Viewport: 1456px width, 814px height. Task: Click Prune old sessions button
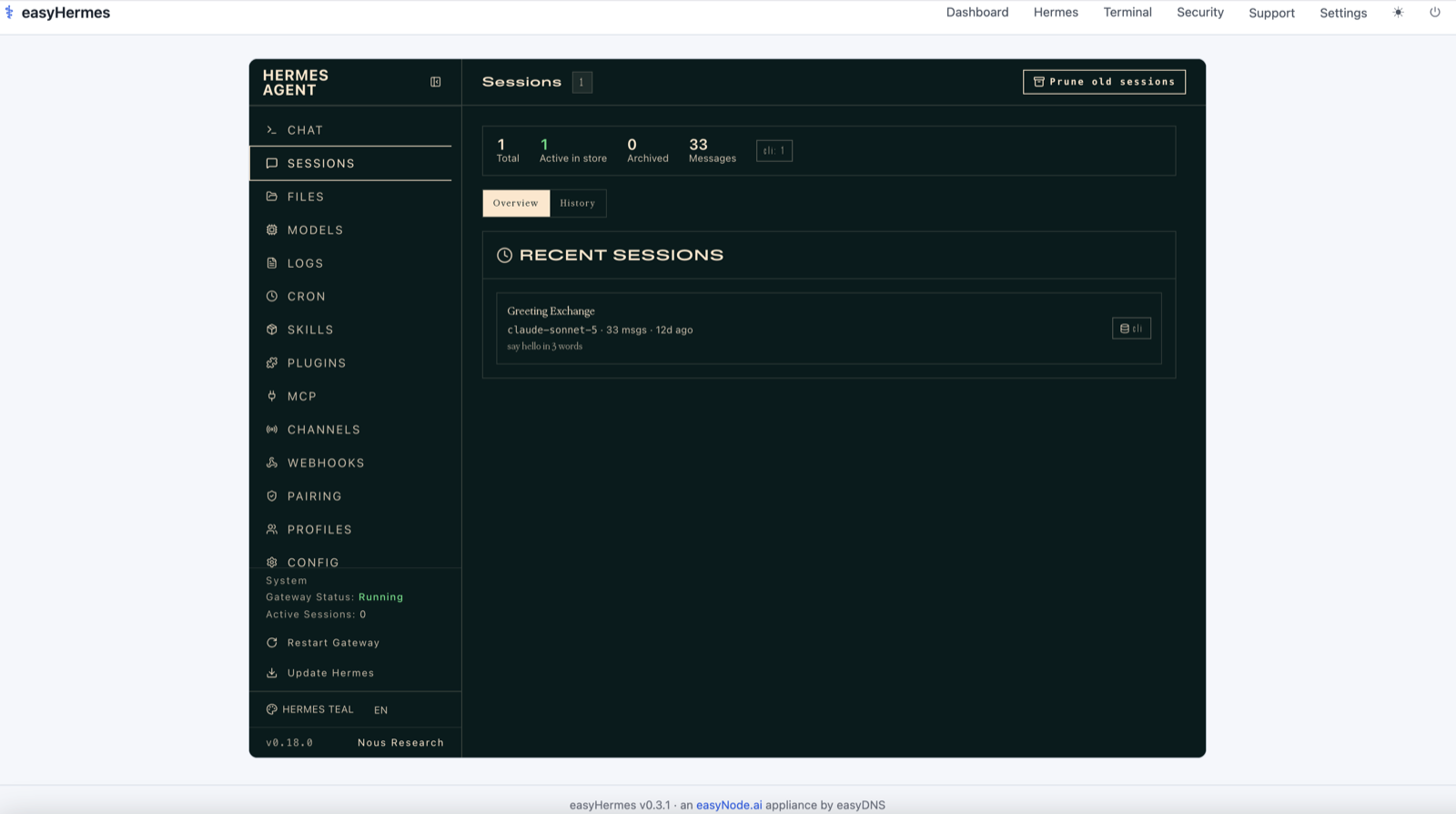1104,82
